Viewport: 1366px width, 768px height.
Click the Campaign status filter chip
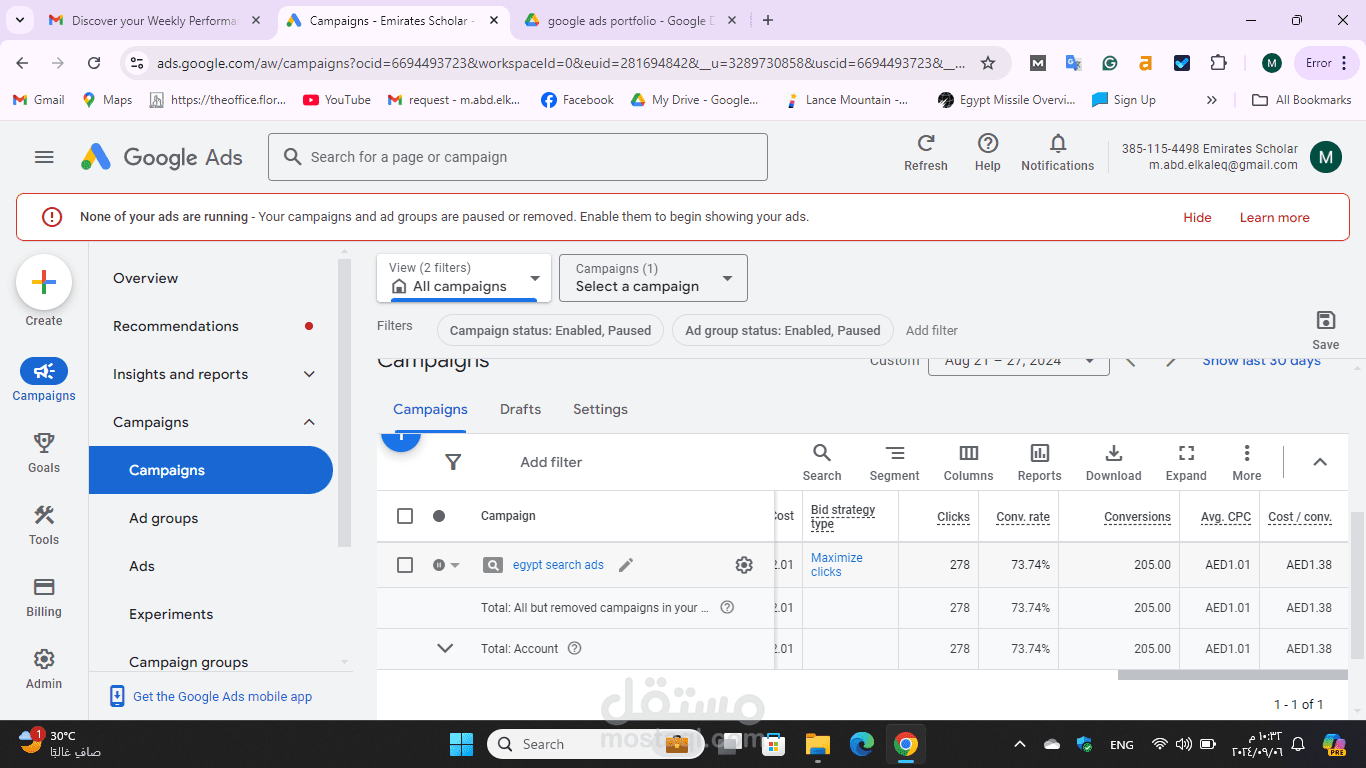pos(550,330)
